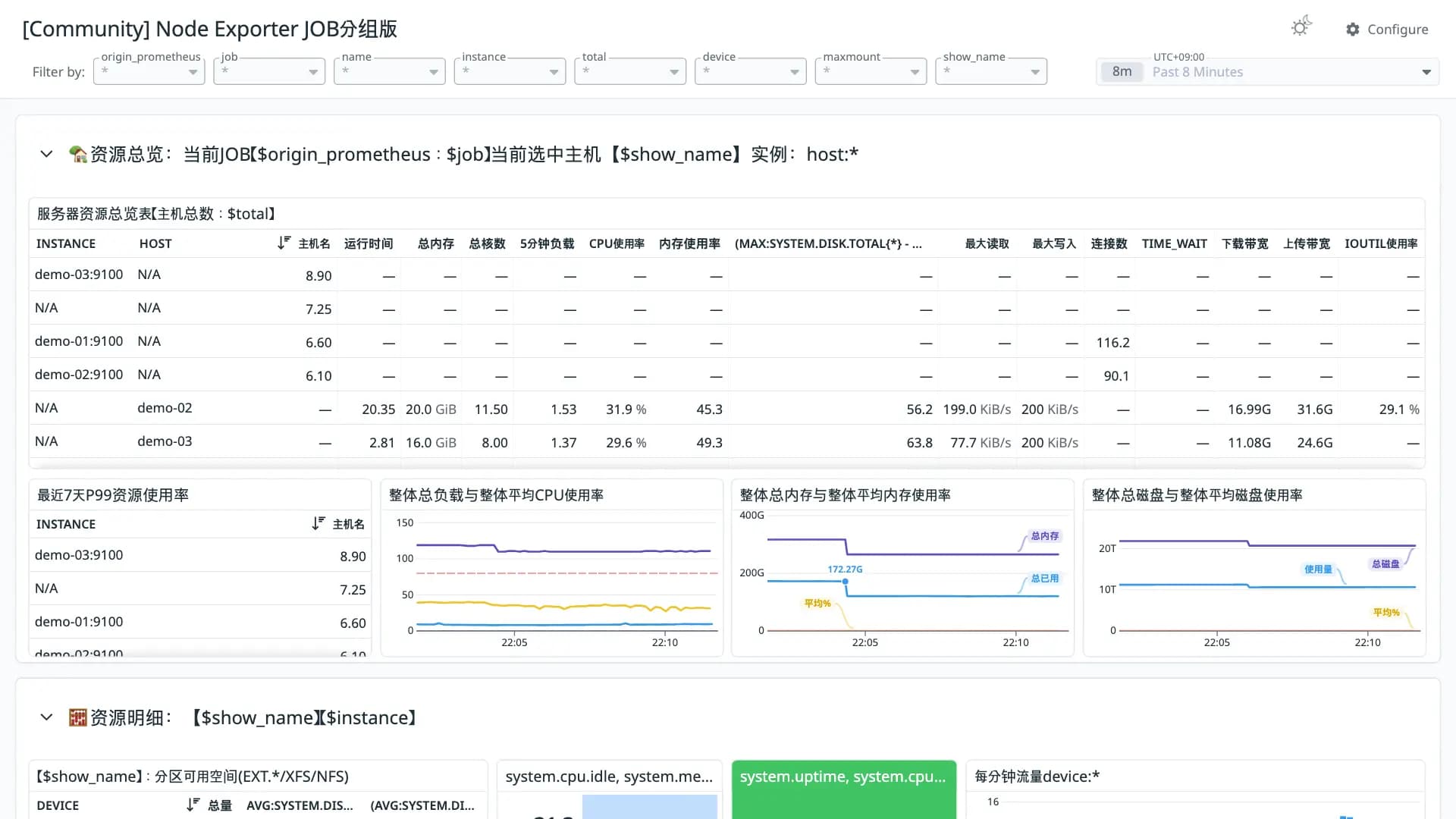1456x819 pixels.
Task: Open the origin_prometheus filter dropdown
Action: coord(149,71)
